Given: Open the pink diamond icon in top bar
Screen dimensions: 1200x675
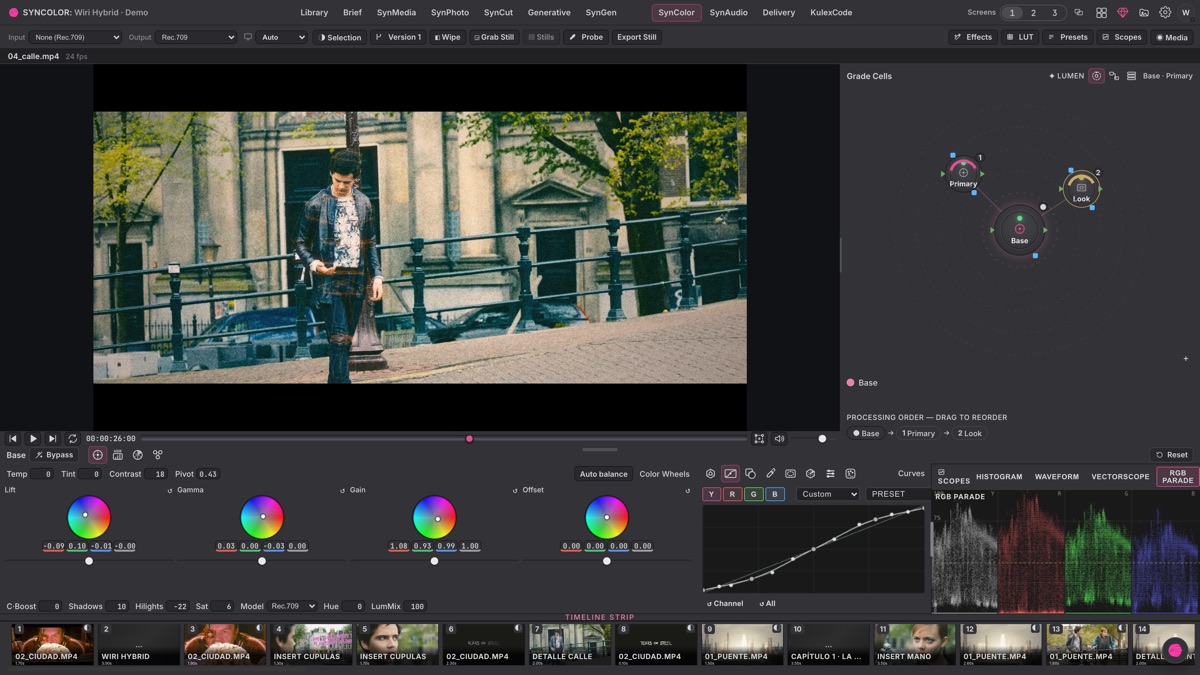Looking at the screenshot, I should 1122,13.
